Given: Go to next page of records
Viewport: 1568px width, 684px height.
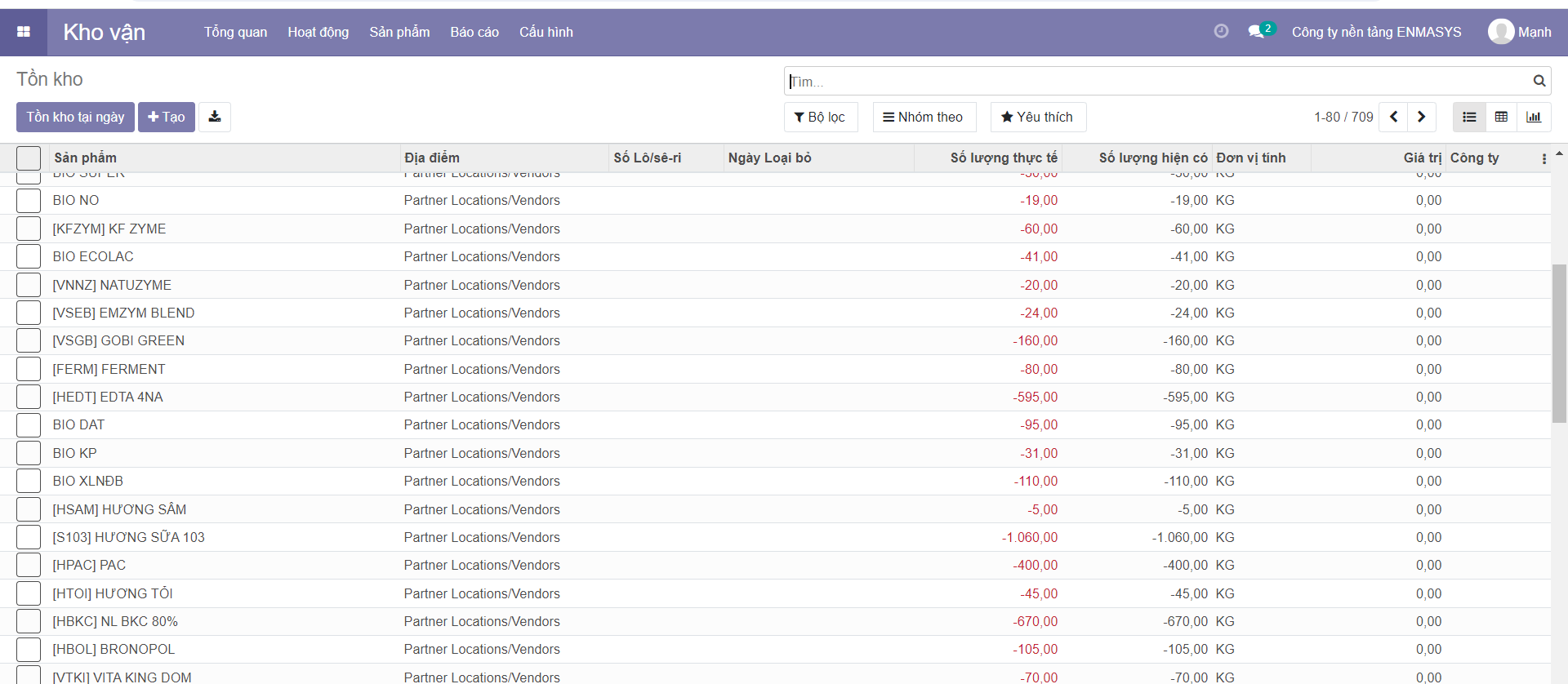Looking at the screenshot, I should [1422, 117].
